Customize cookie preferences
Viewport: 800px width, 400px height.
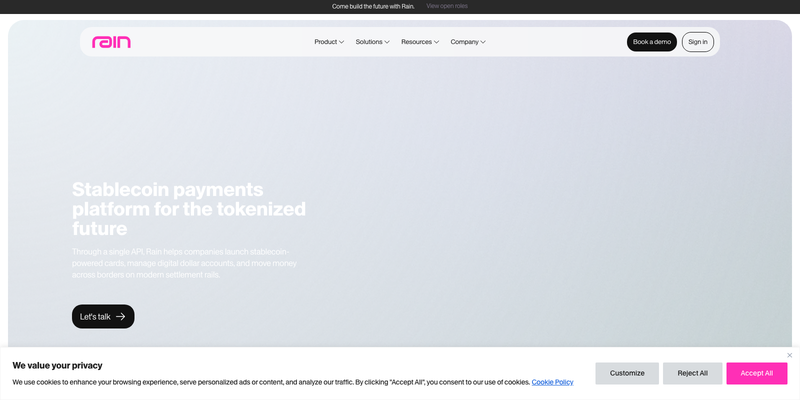[627, 373]
